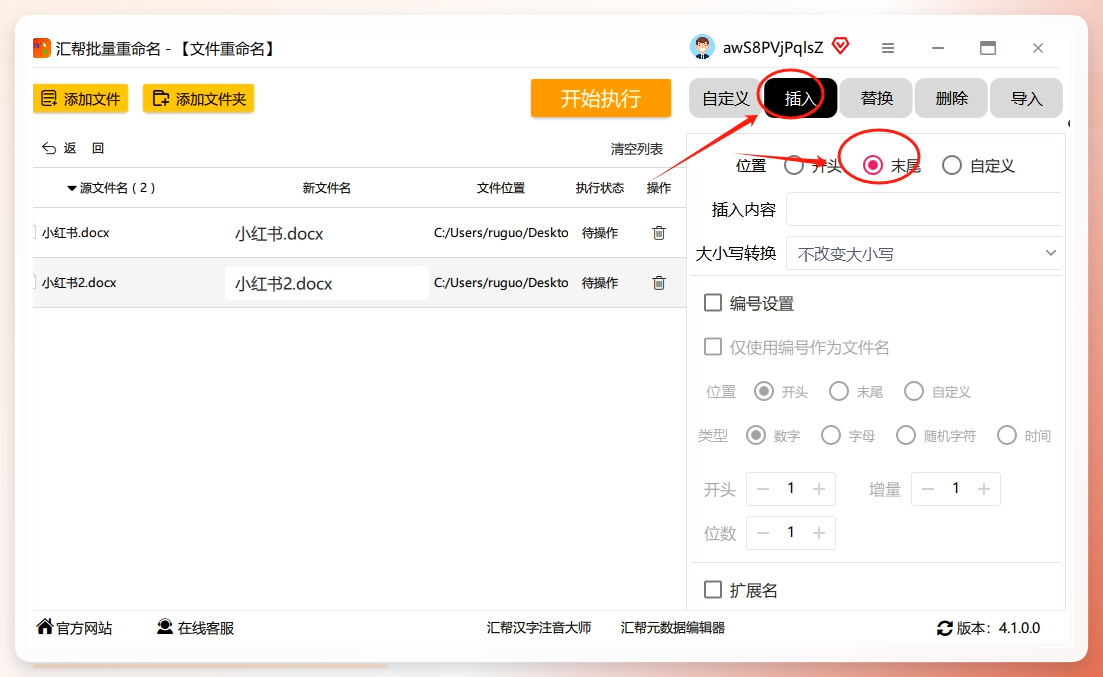Image resolution: width=1103 pixels, height=677 pixels.
Task: Select source file 小红书2.docx row
Action: coord(79,283)
